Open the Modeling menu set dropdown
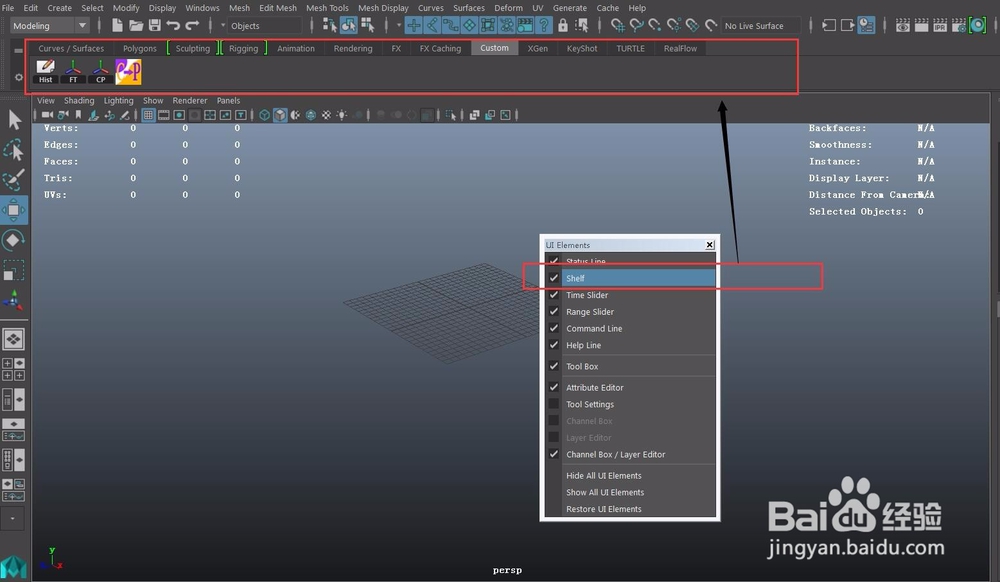 [x=50, y=25]
